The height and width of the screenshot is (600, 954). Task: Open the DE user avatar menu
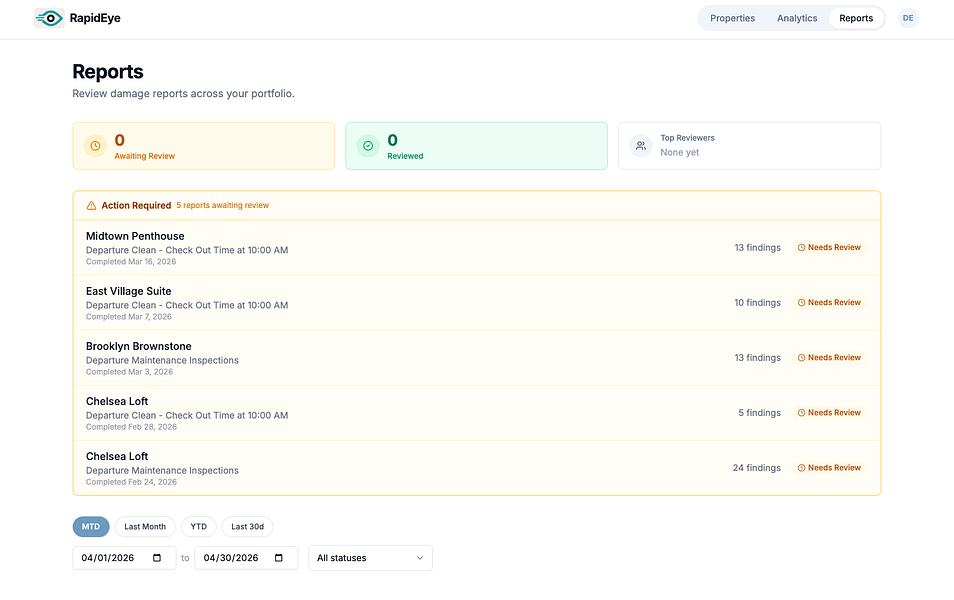point(908,18)
